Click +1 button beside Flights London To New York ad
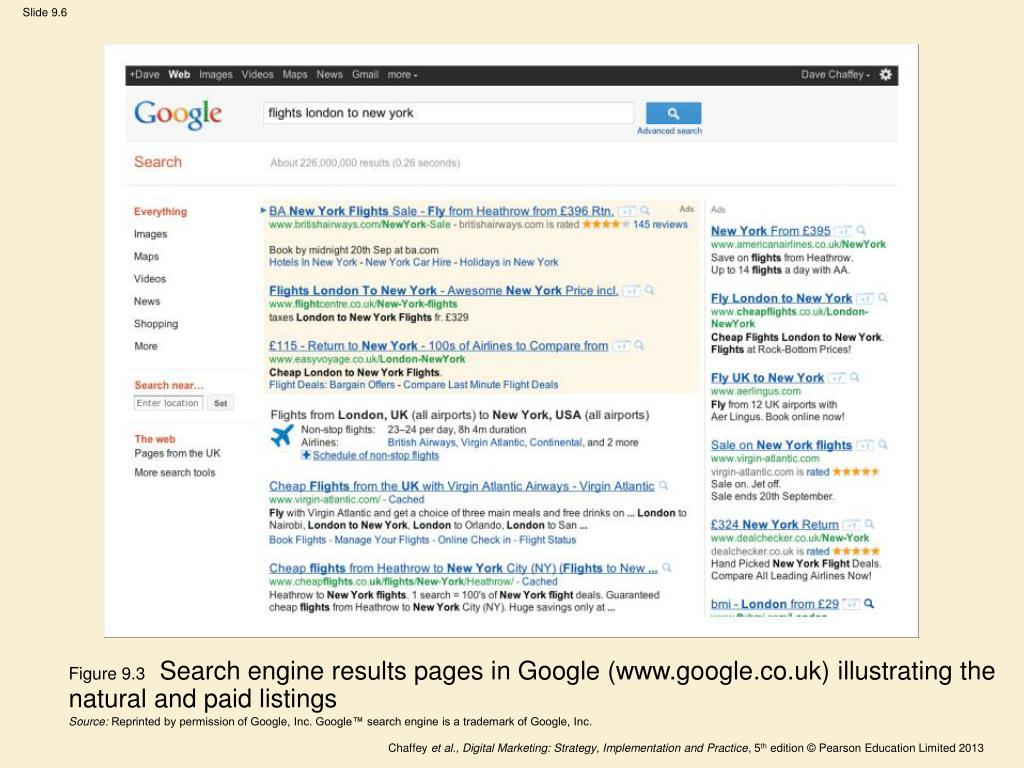Viewport: 1024px width, 768px height. [632, 291]
